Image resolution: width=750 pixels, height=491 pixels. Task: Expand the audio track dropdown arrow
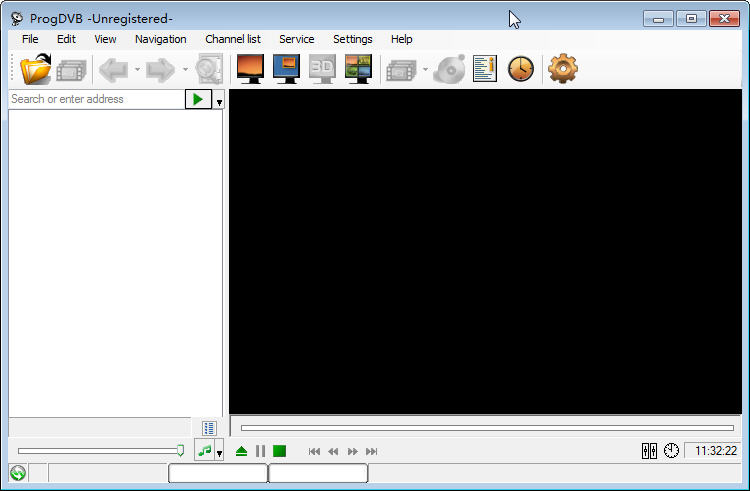click(219, 452)
